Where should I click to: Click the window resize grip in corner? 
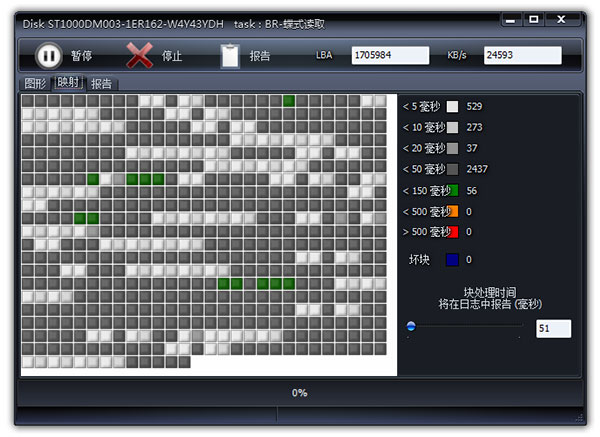[x=578, y=416]
